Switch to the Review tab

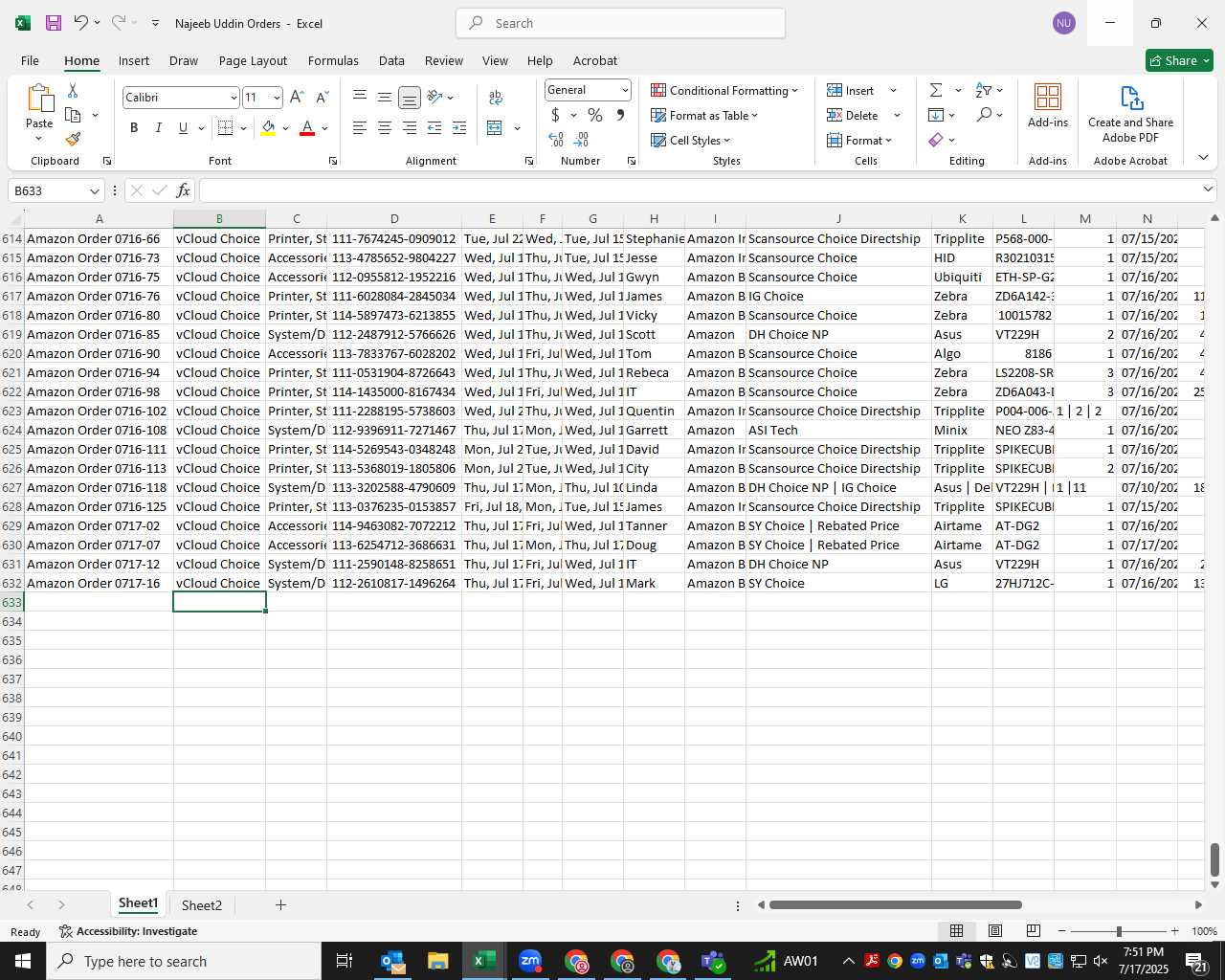coord(444,60)
